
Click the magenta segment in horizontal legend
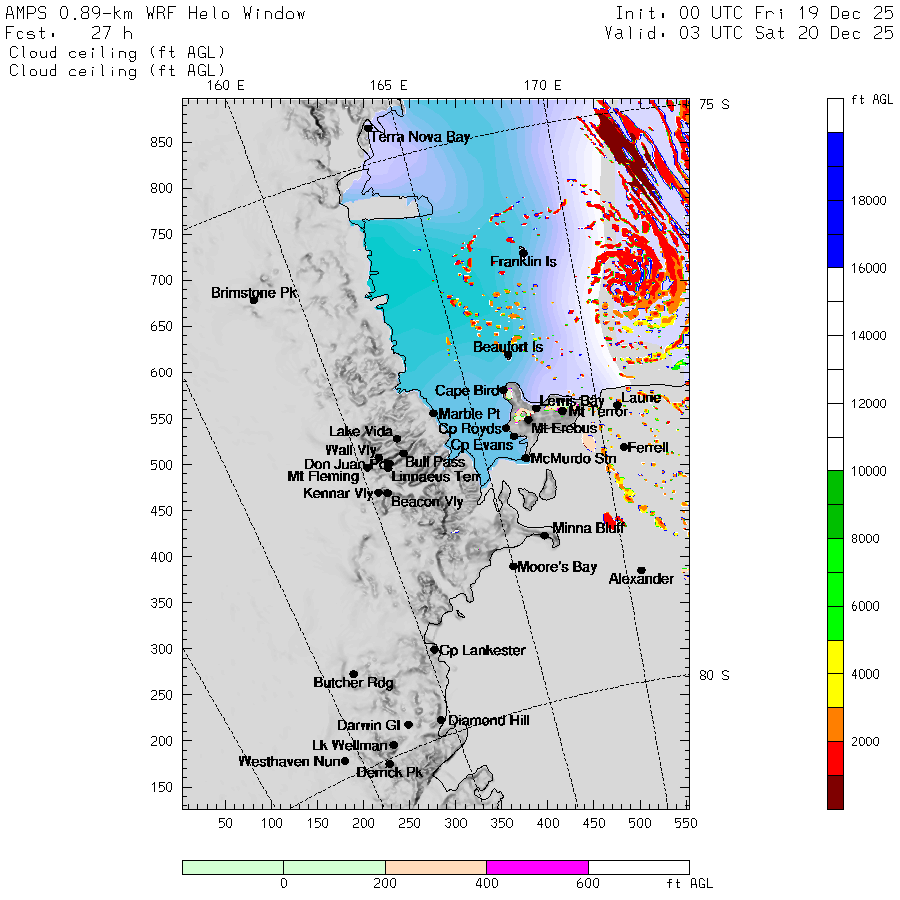point(537,867)
